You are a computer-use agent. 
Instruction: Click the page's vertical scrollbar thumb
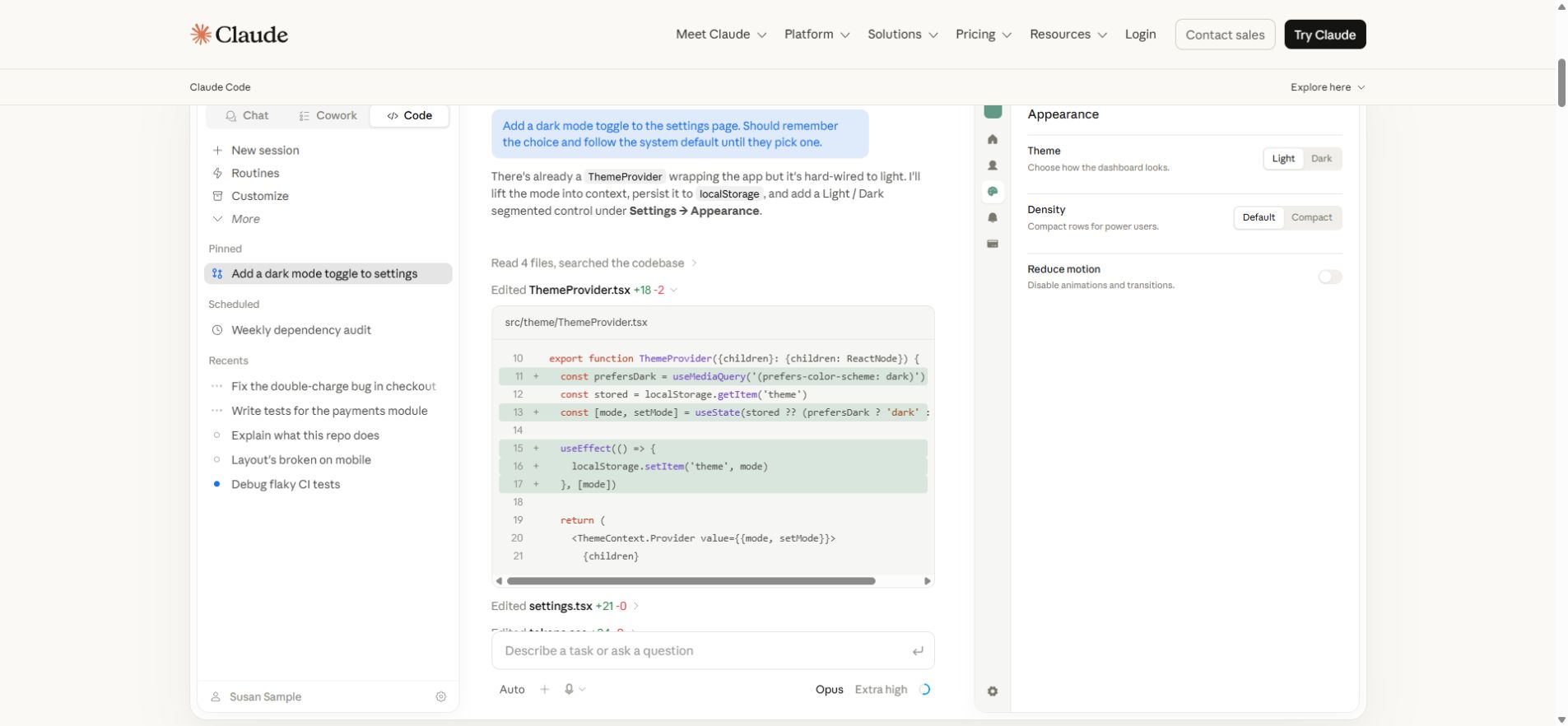1561,82
